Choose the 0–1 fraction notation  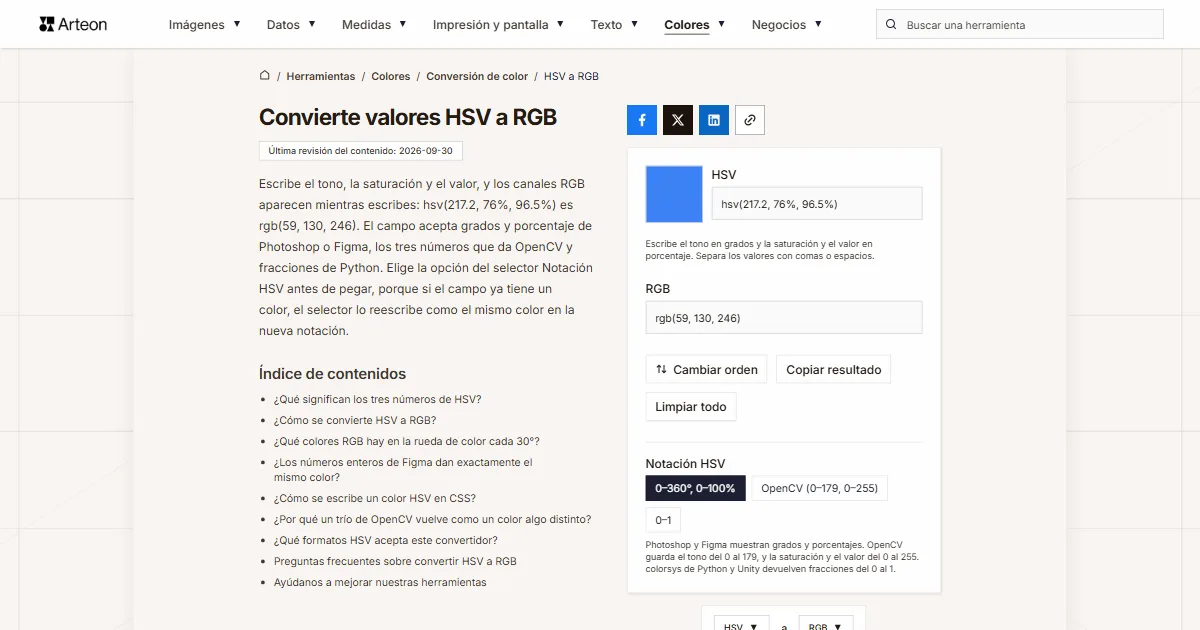pos(663,520)
